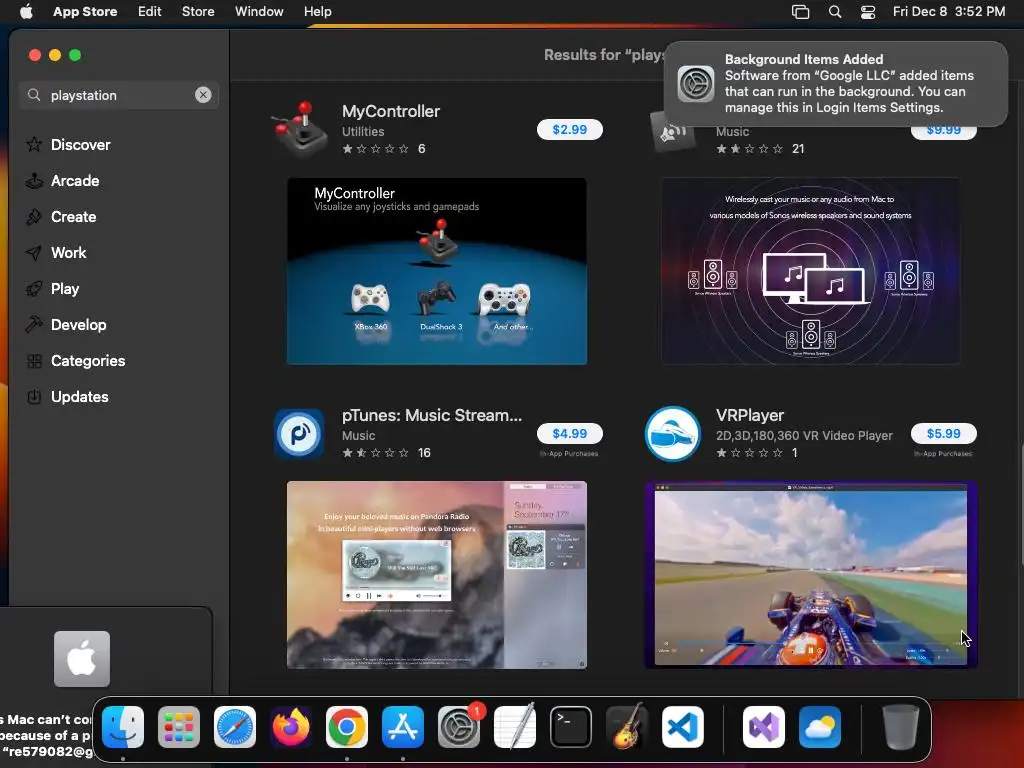Open the Window menu

point(259,11)
